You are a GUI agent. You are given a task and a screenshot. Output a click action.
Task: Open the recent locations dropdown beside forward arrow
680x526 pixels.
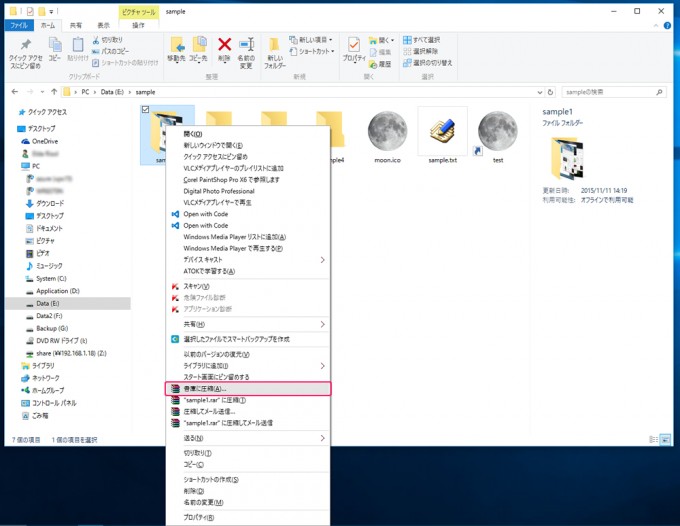pos(42,92)
